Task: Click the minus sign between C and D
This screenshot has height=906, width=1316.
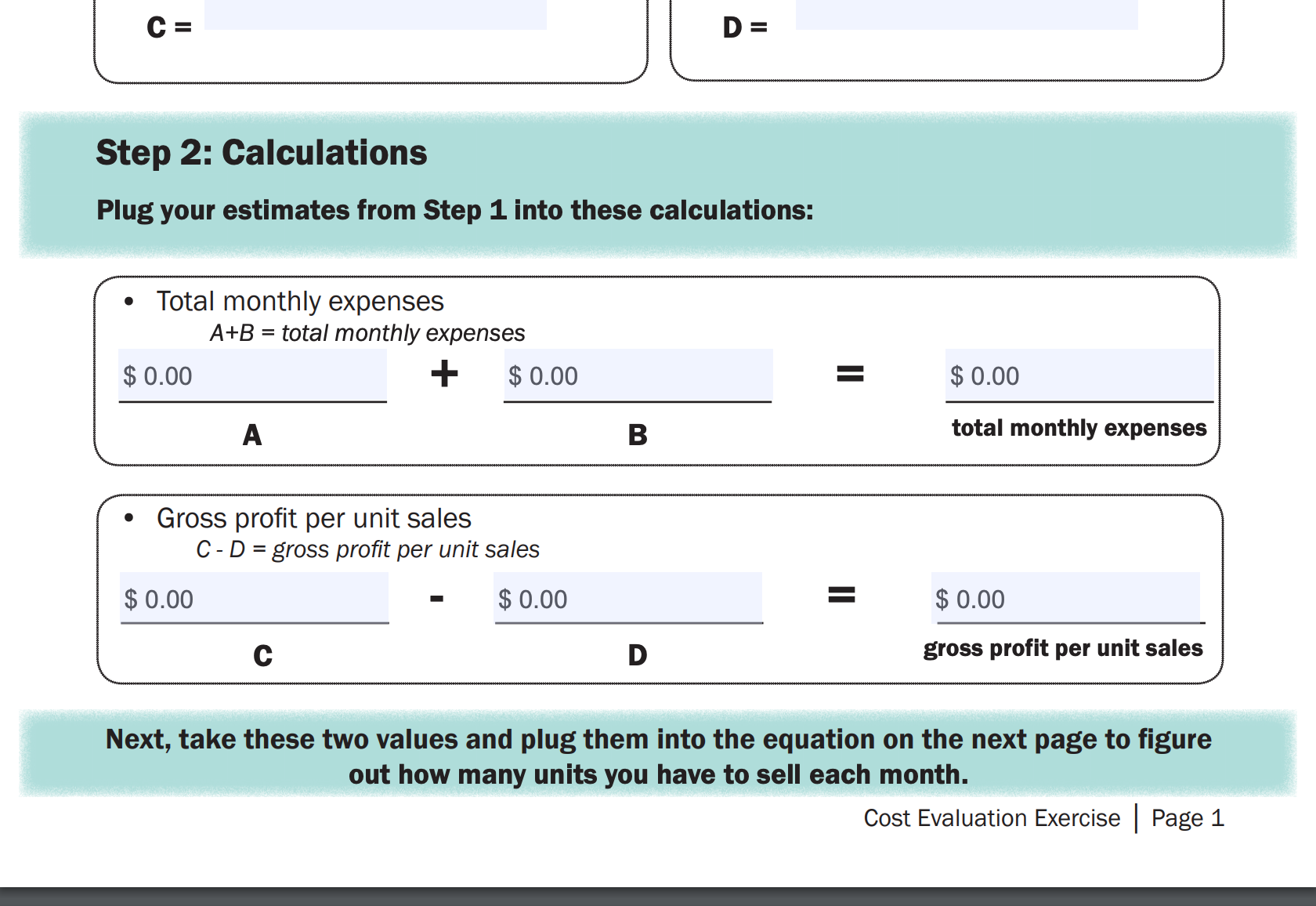Action: [x=437, y=600]
